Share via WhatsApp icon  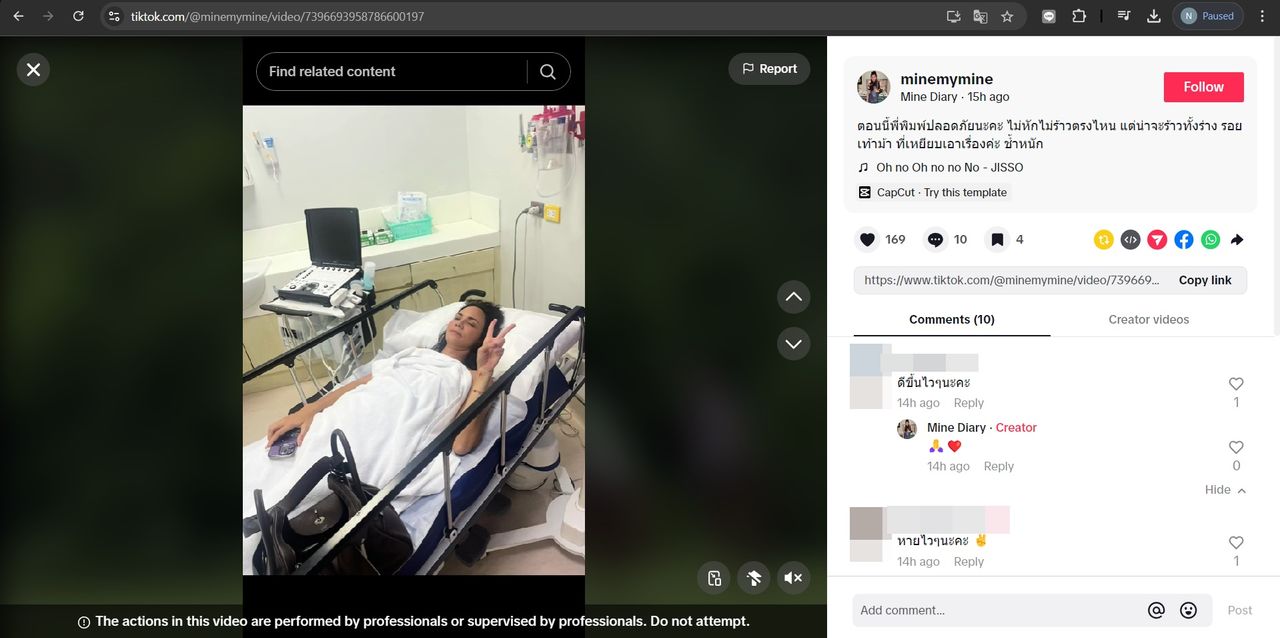coord(1211,240)
